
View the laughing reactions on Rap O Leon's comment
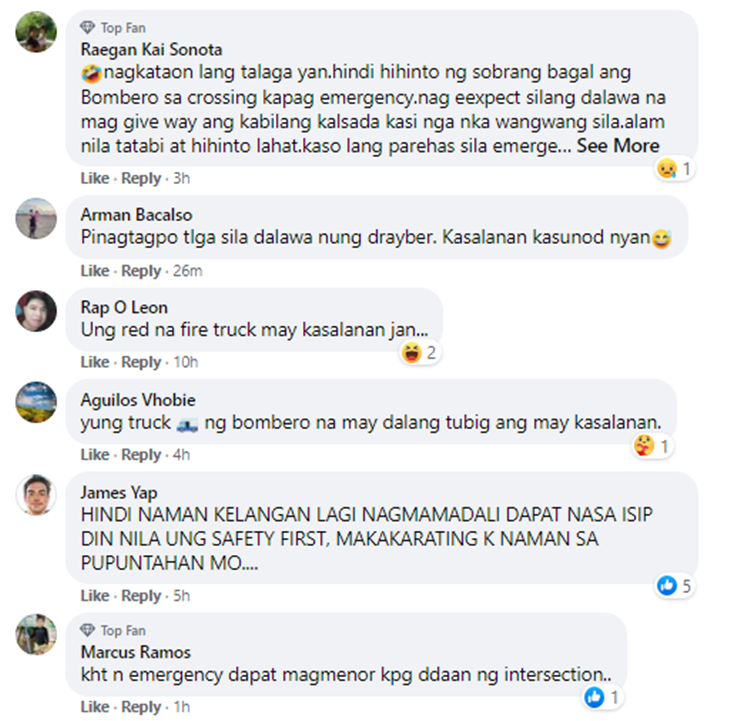(x=419, y=353)
